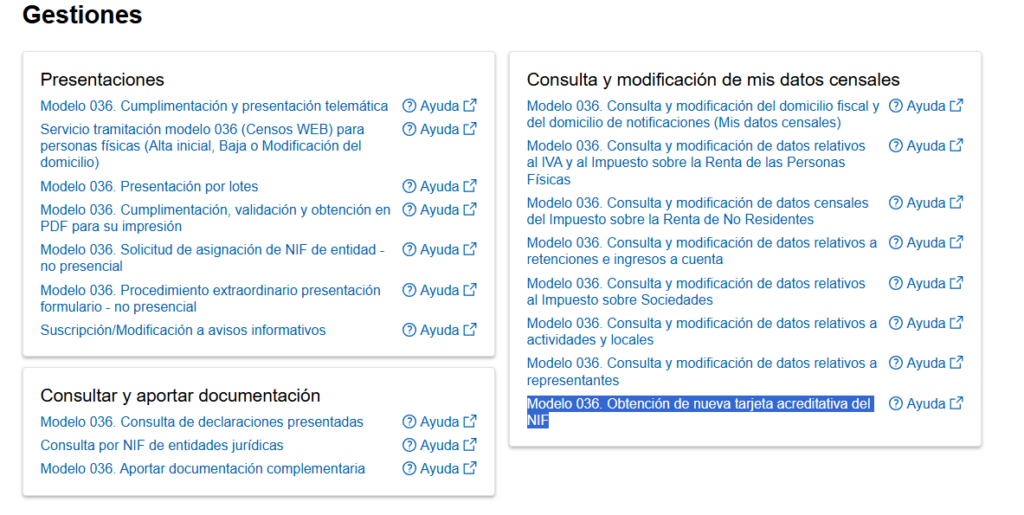Click external-link icon next to Consulta por NIF Ayuda
Viewport: 1024px width, 515px height.
[470, 445]
